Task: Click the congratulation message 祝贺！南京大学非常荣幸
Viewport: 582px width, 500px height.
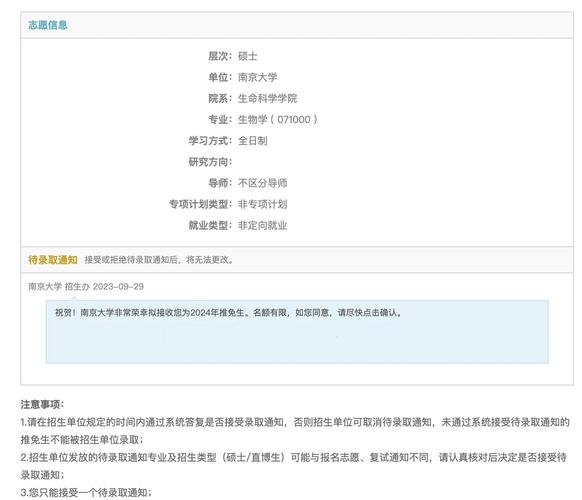Action: [229, 313]
